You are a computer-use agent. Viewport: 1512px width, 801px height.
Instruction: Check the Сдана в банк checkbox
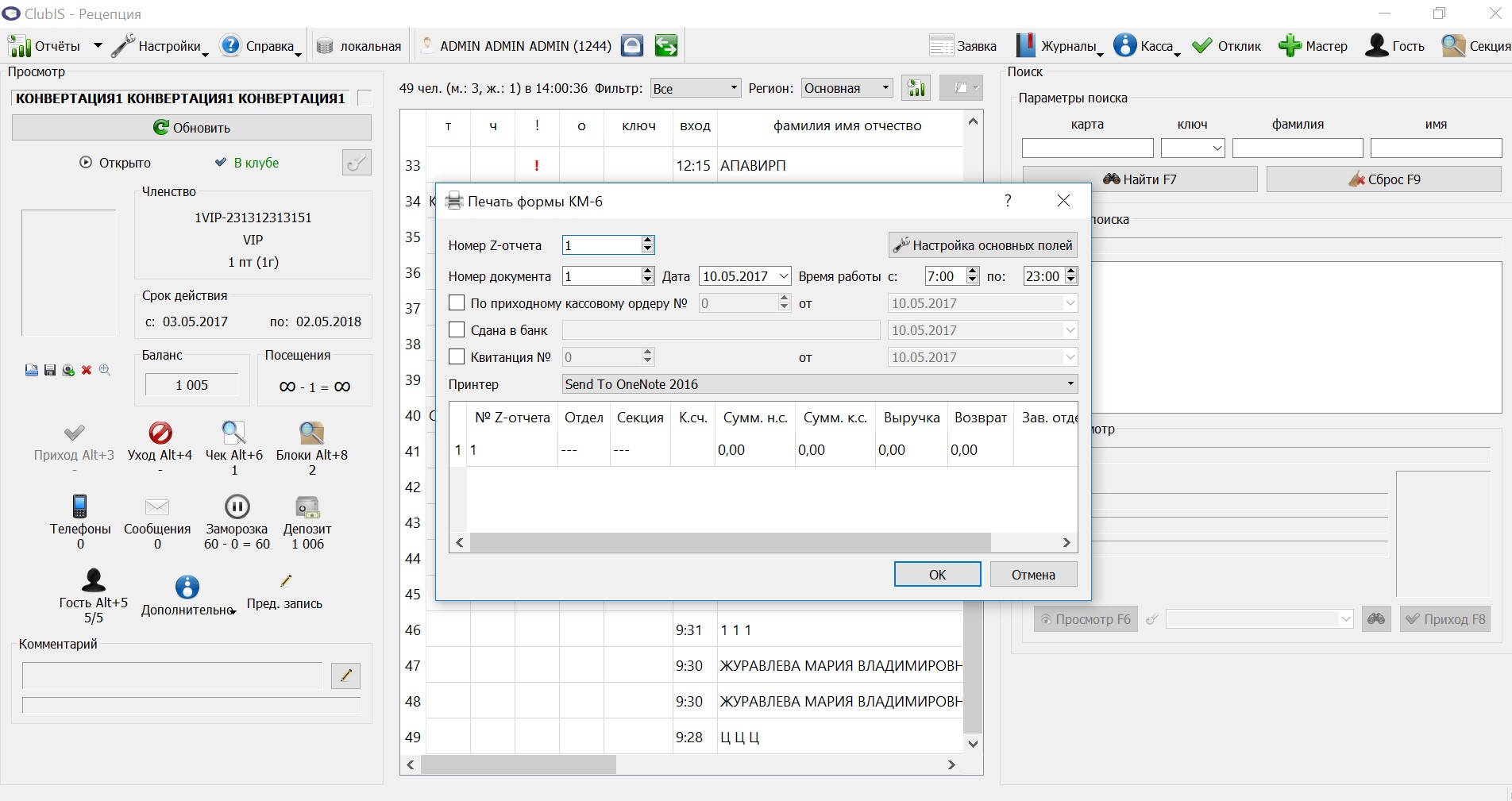tap(457, 329)
